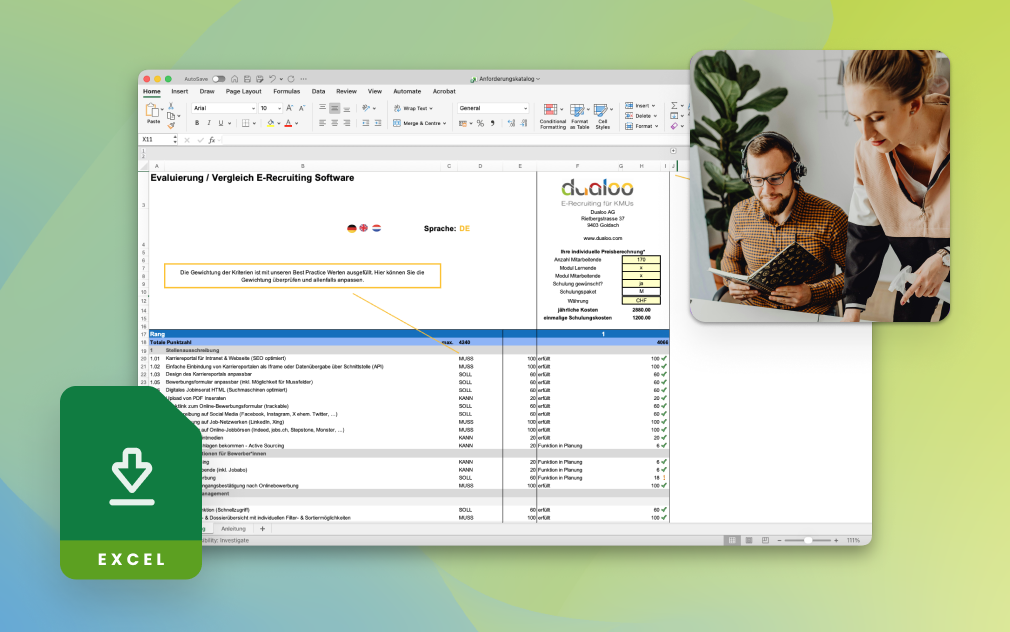Click the Cut scissors icon
1010x632 pixels.
coord(171,106)
